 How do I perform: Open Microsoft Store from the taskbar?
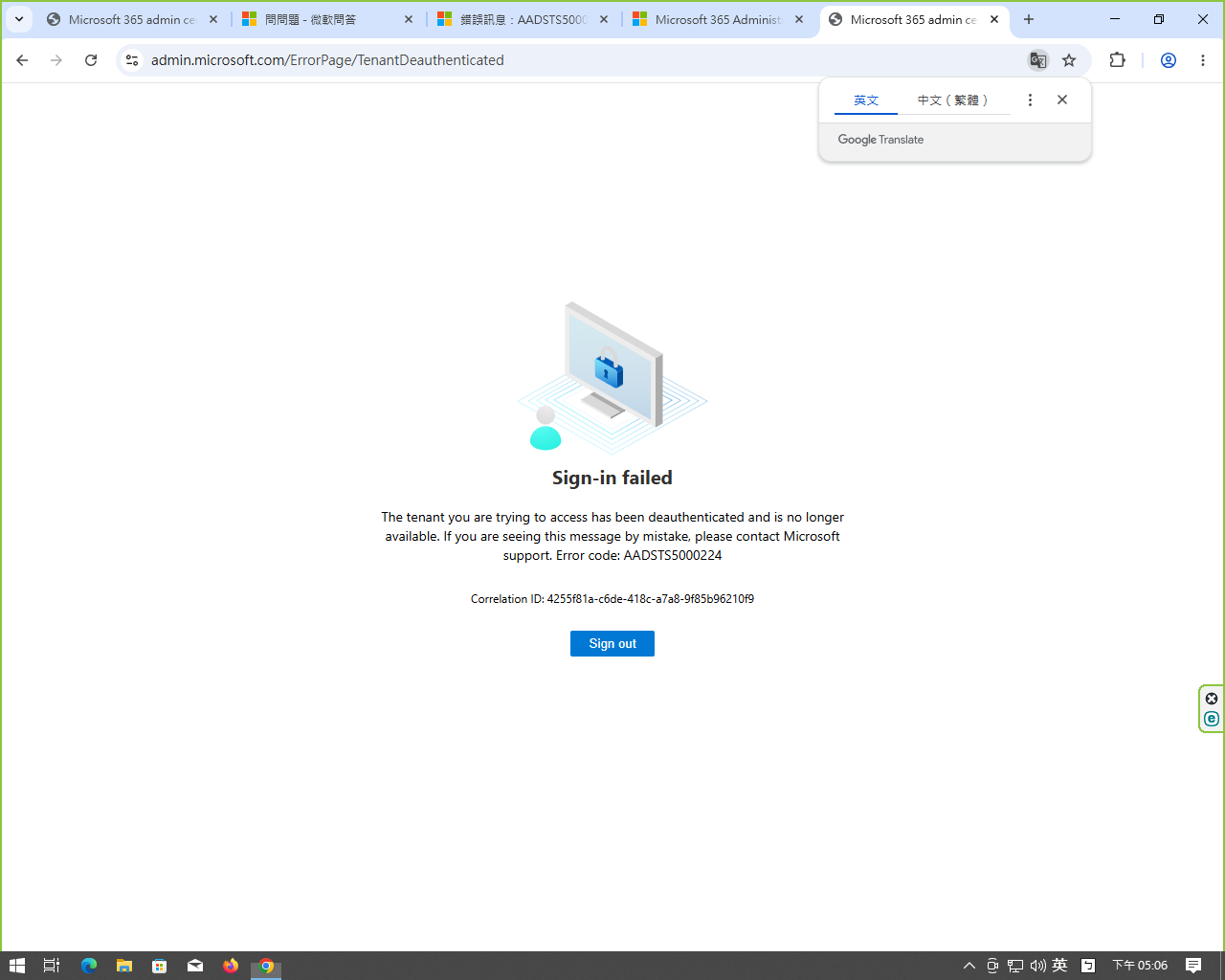(x=160, y=966)
